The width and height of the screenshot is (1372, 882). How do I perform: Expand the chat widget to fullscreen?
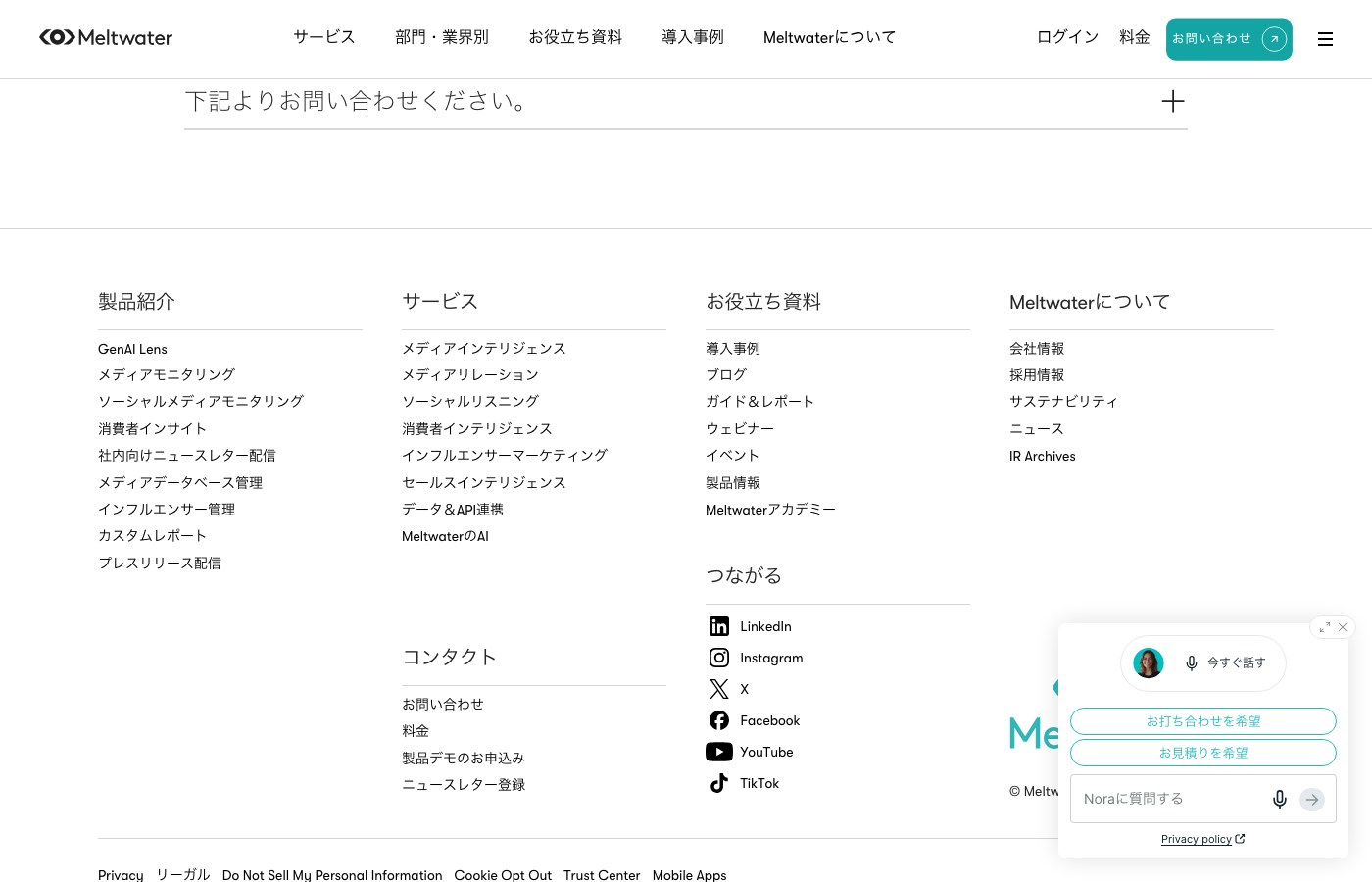pos(1324,627)
